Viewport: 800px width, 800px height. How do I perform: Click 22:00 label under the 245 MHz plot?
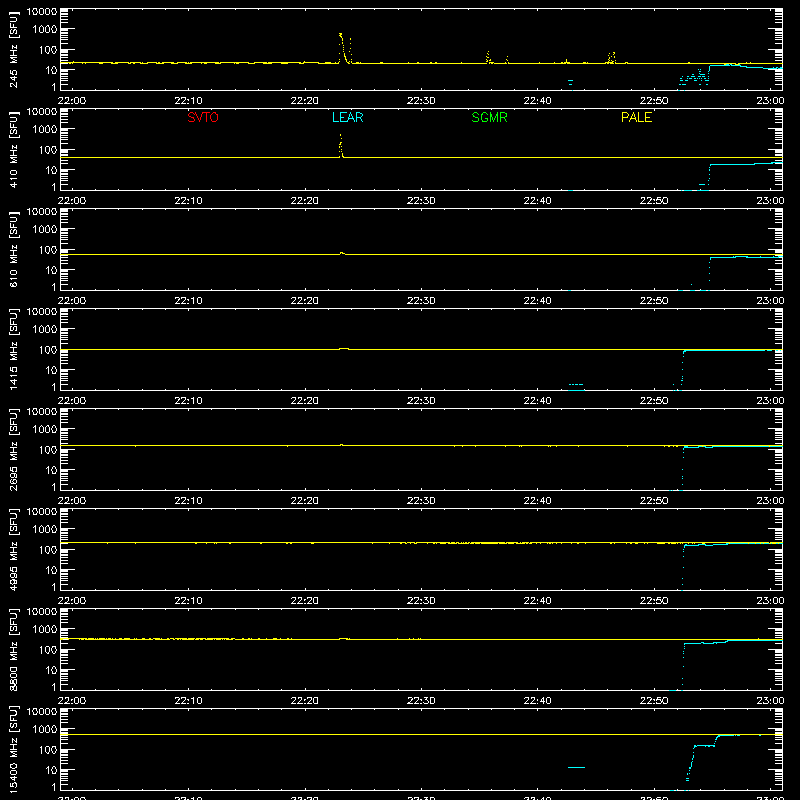pos(72,101)
